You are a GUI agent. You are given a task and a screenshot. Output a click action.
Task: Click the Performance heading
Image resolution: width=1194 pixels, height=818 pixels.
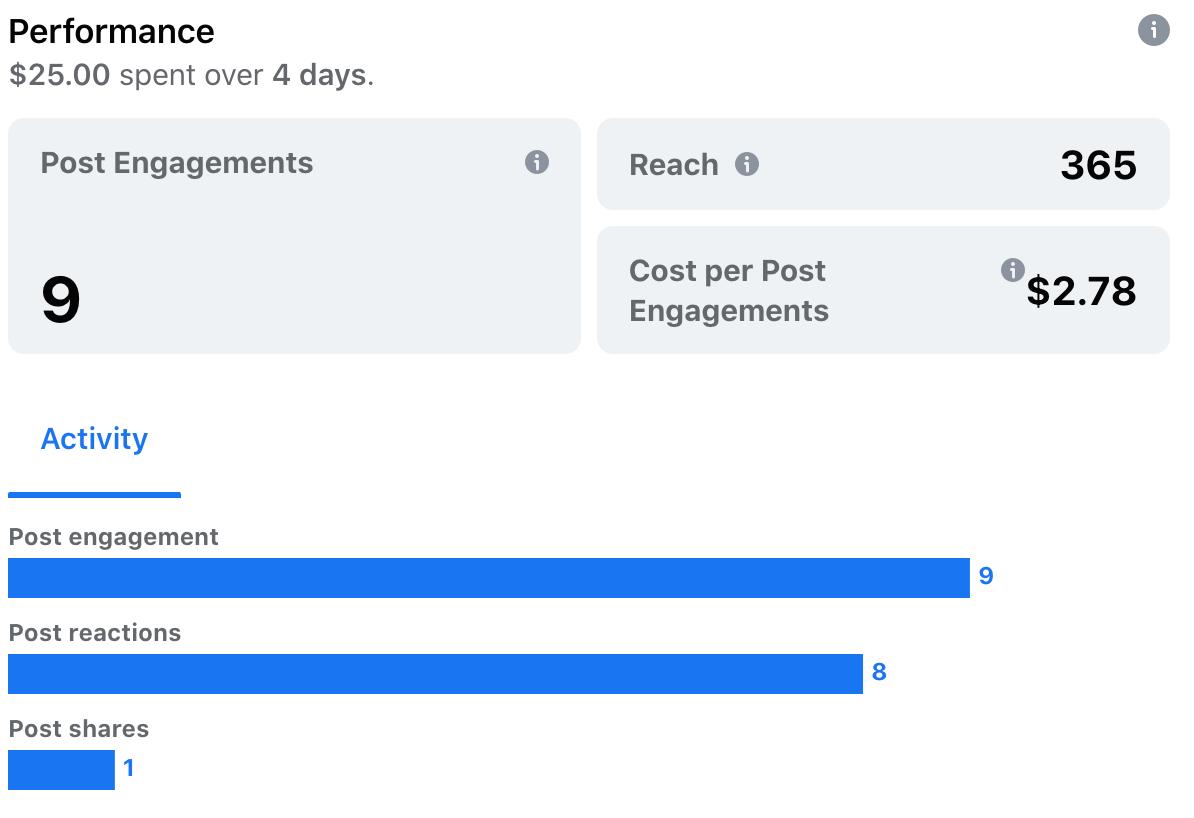(111, 32)
